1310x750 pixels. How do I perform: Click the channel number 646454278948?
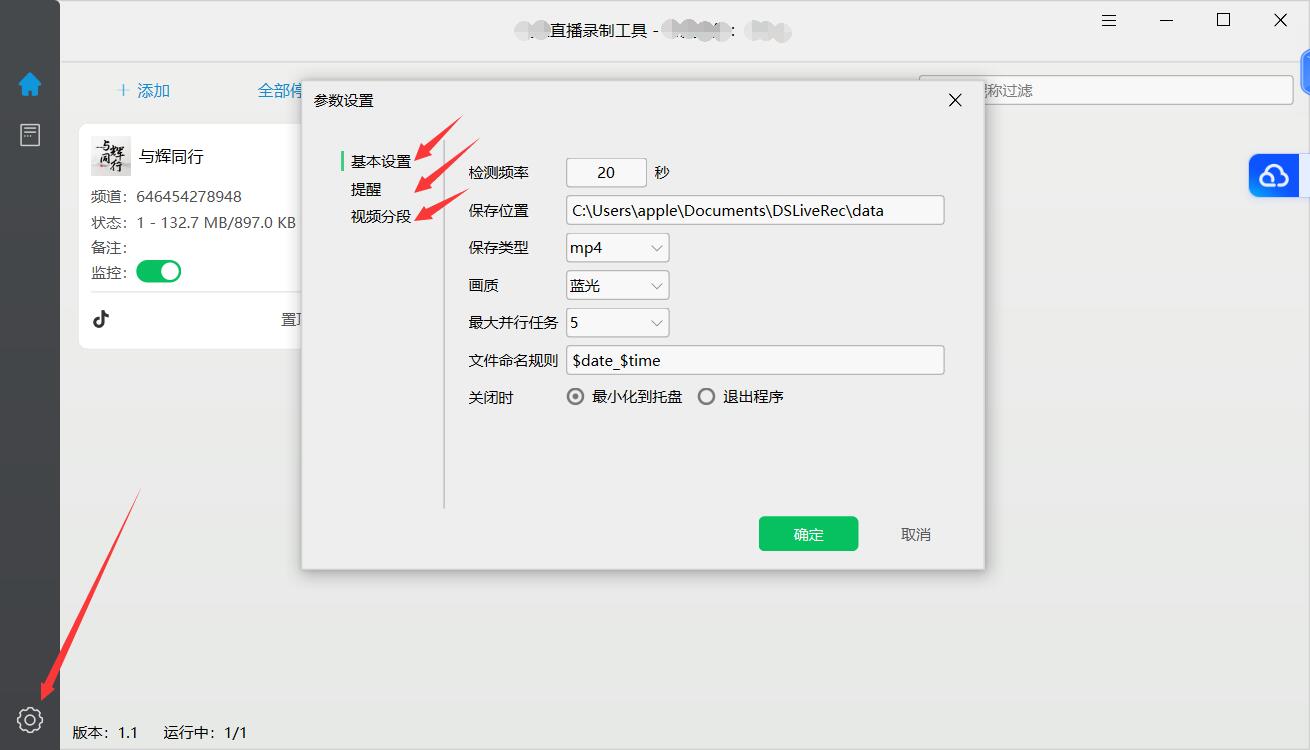(x=189, y=196)
